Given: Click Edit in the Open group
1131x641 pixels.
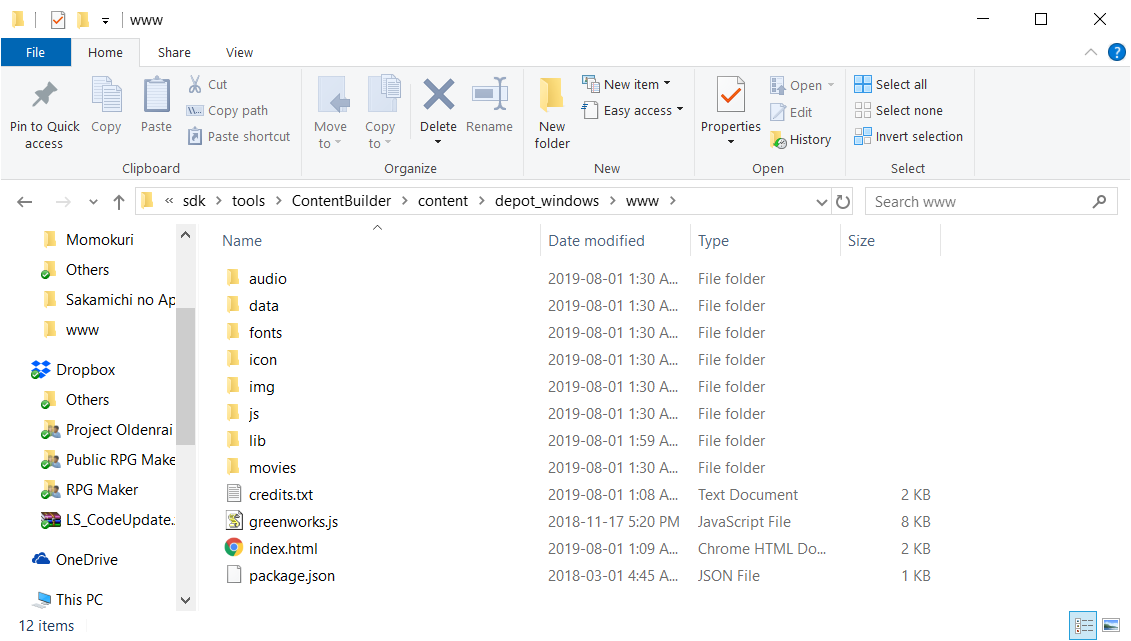Looking at the screenshot, I should 791,112.
